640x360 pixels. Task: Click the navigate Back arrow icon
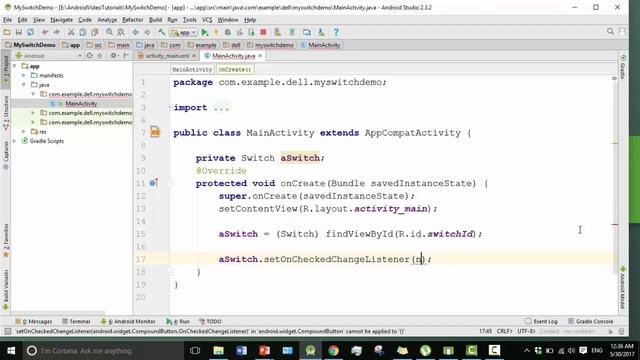pyautogui.click(x=135, y=32)
